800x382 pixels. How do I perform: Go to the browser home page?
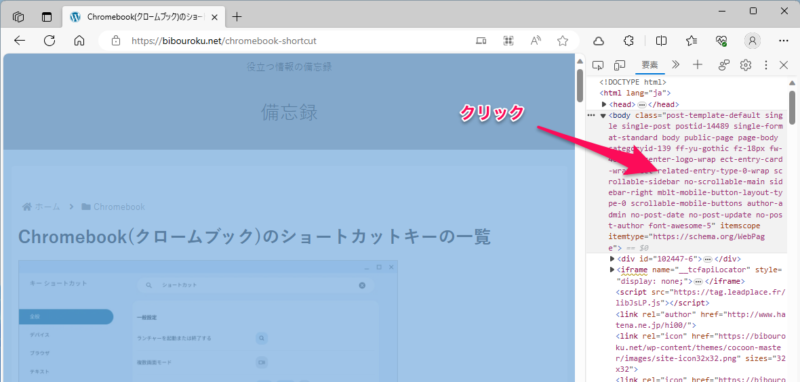pyautogui.click(x=79, y=41)
